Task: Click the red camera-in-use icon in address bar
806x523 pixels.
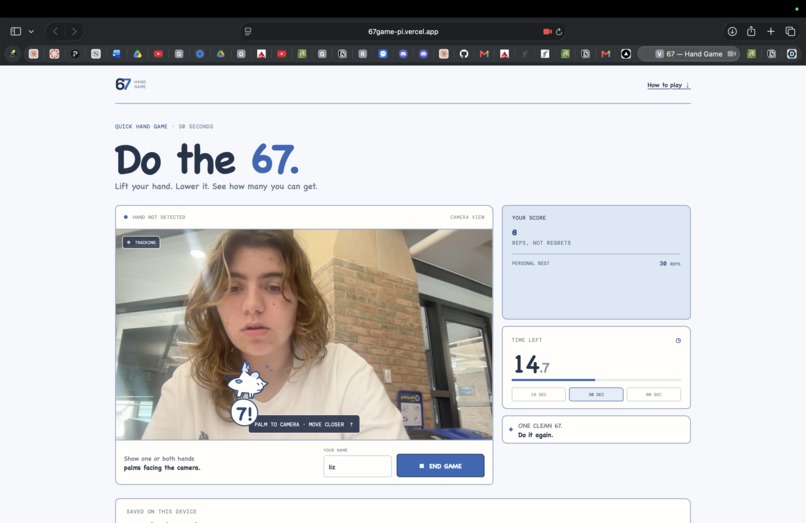Action: click(x=547, y=31)
